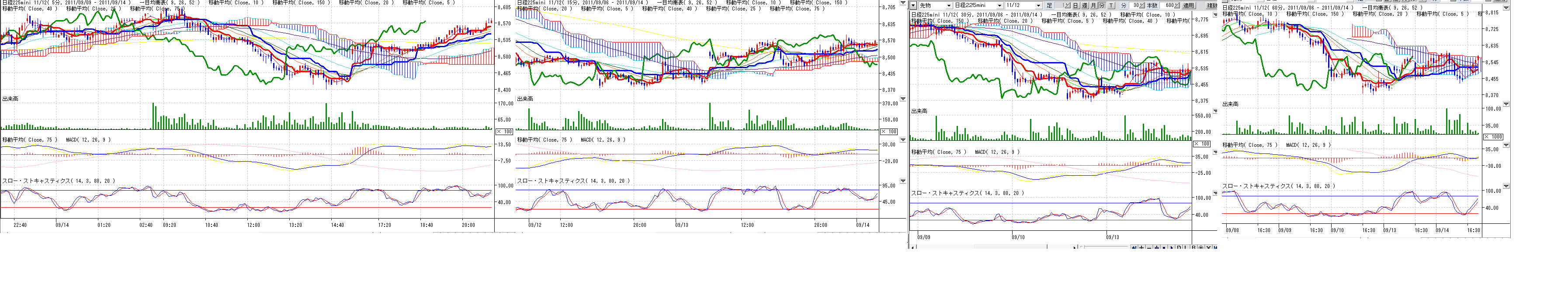Image resolution: width=1568 pixels, height=292 pixels.
Task: Click the horizontal scrollbar right arrow
Action: tap(1075, 247)
